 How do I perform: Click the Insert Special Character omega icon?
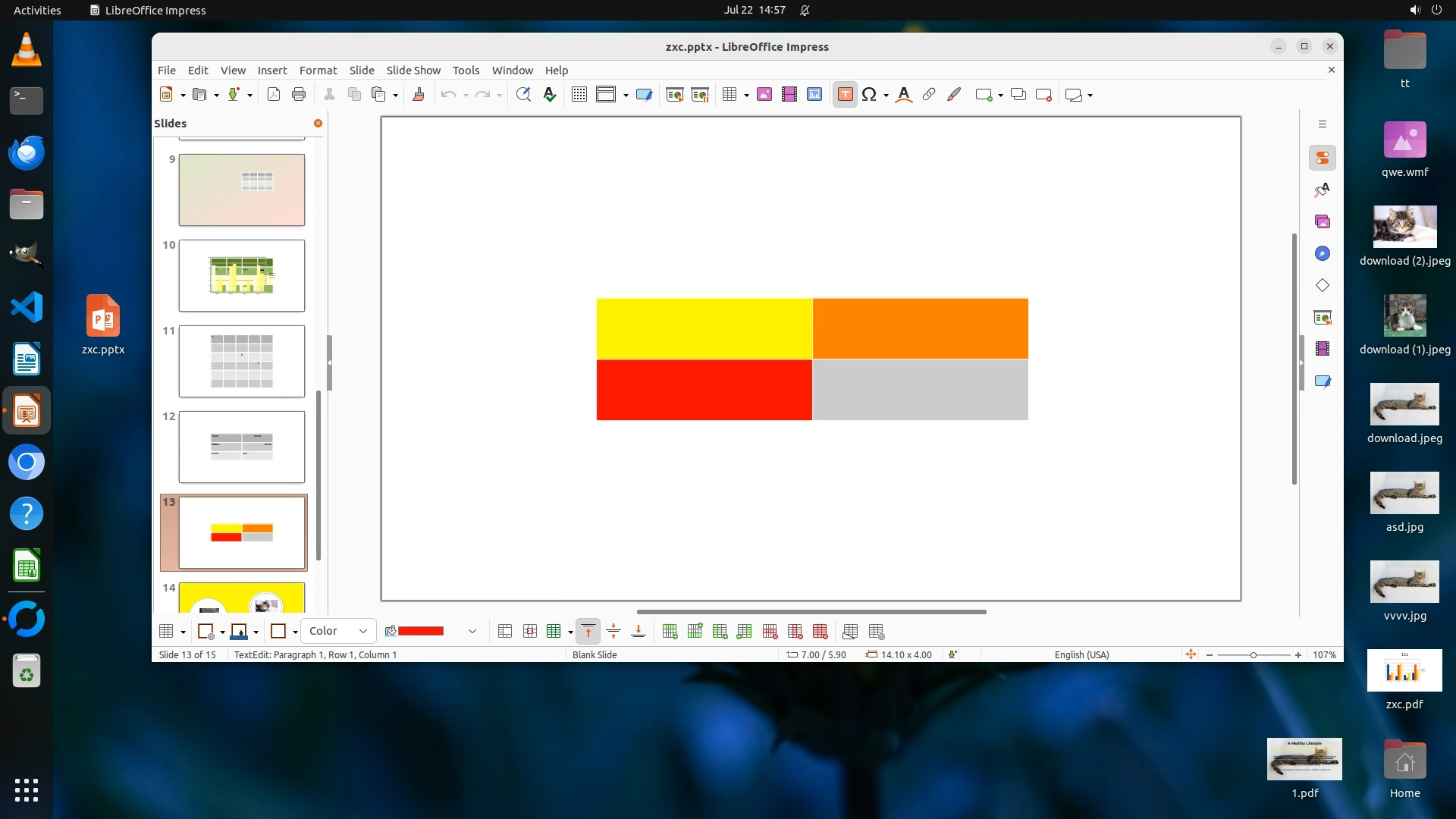[x=869, y=95]
